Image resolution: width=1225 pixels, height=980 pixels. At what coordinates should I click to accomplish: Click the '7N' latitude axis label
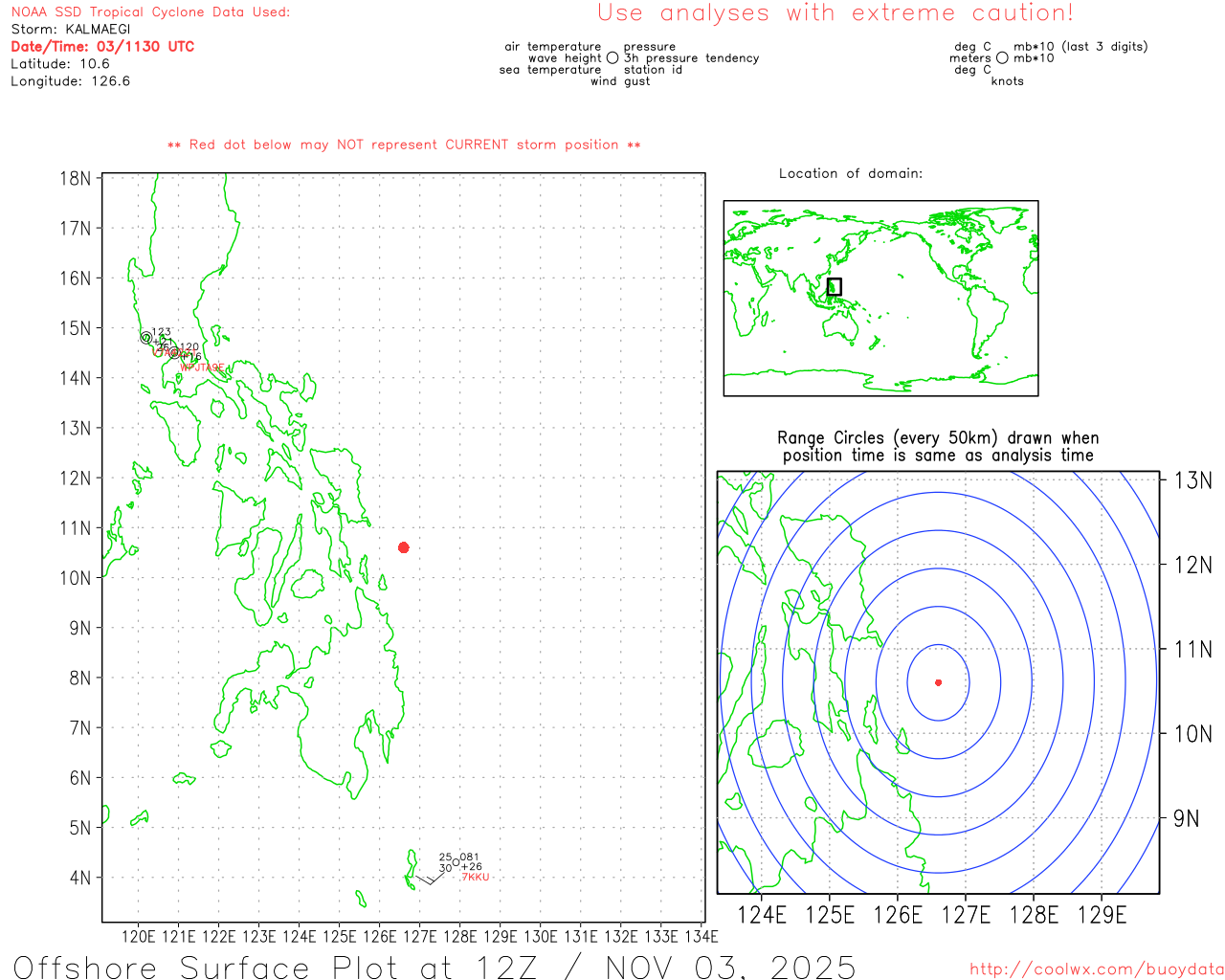[x=80, y=728]
